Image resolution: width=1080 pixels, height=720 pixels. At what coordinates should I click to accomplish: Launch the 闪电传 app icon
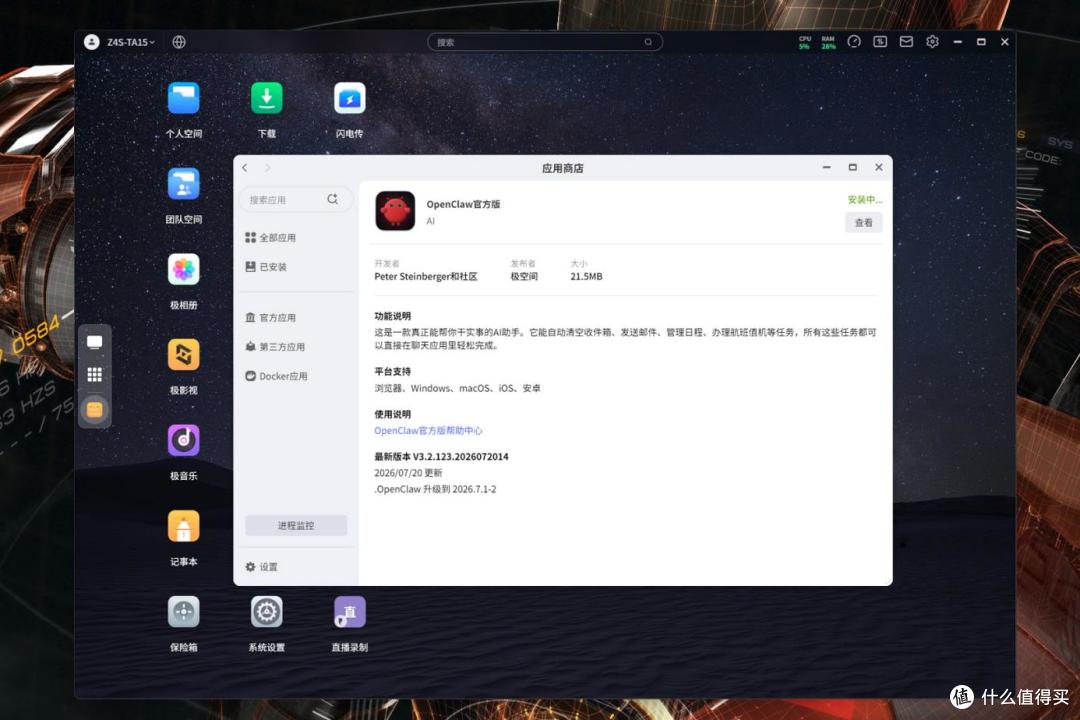[x=349, y=99]
